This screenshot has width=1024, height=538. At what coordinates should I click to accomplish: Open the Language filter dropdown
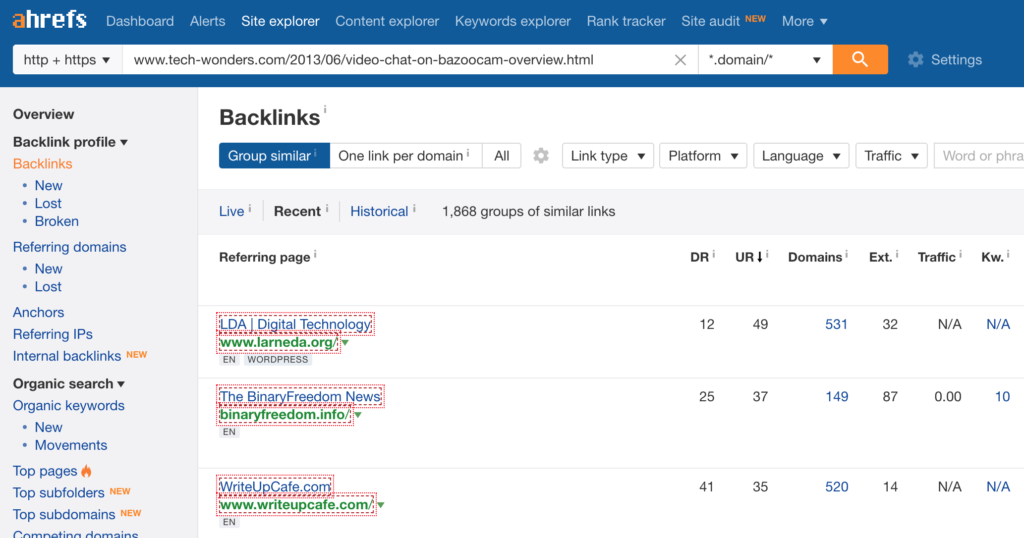[x=801, y=156]
